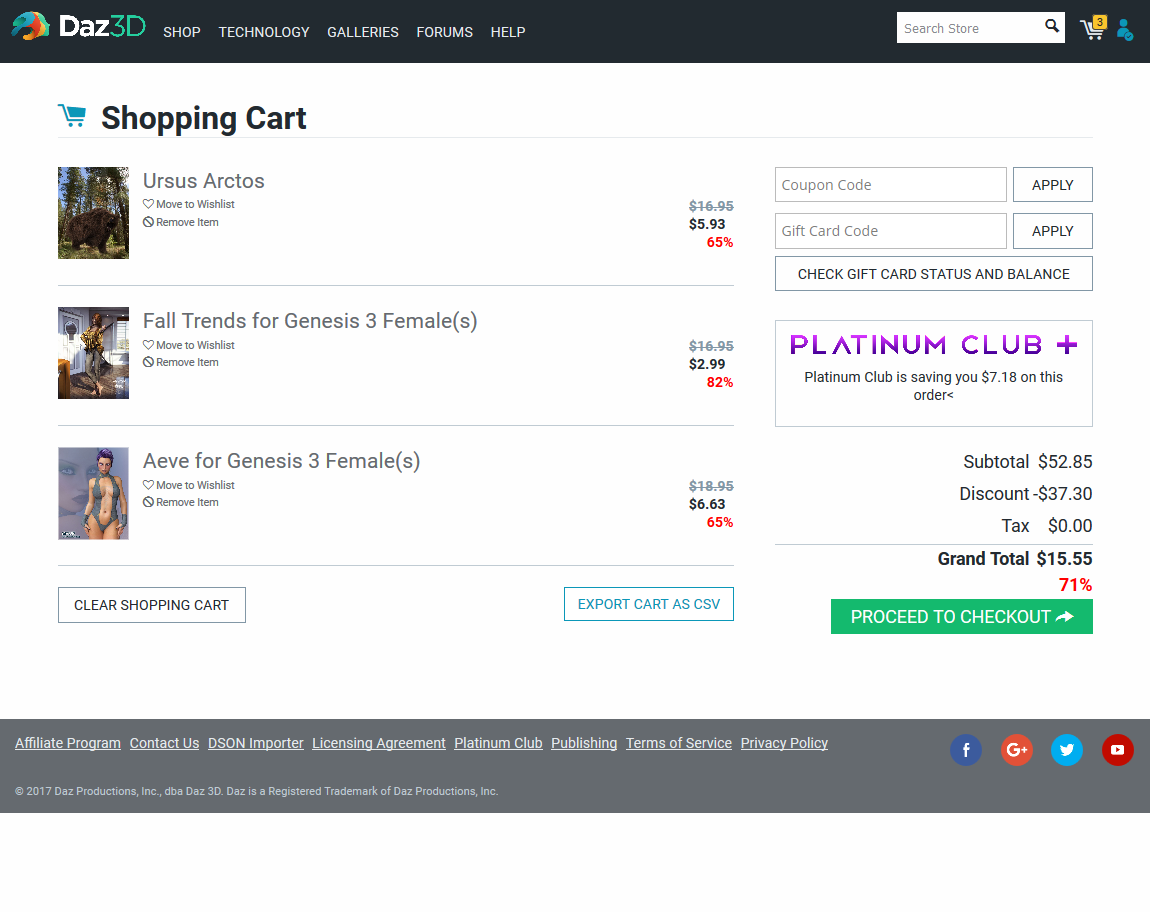This screenshot has width=1150, height=912.
Task: Click the Twitter social icon
Action: pos(1066,750)
